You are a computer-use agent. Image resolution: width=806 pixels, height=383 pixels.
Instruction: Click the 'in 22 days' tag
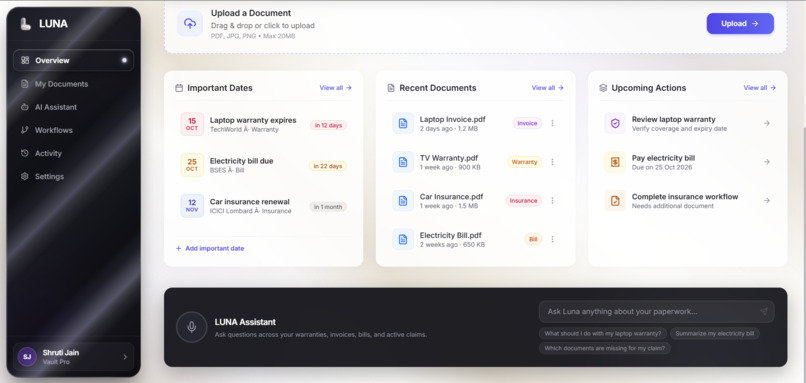click(328, 166)
